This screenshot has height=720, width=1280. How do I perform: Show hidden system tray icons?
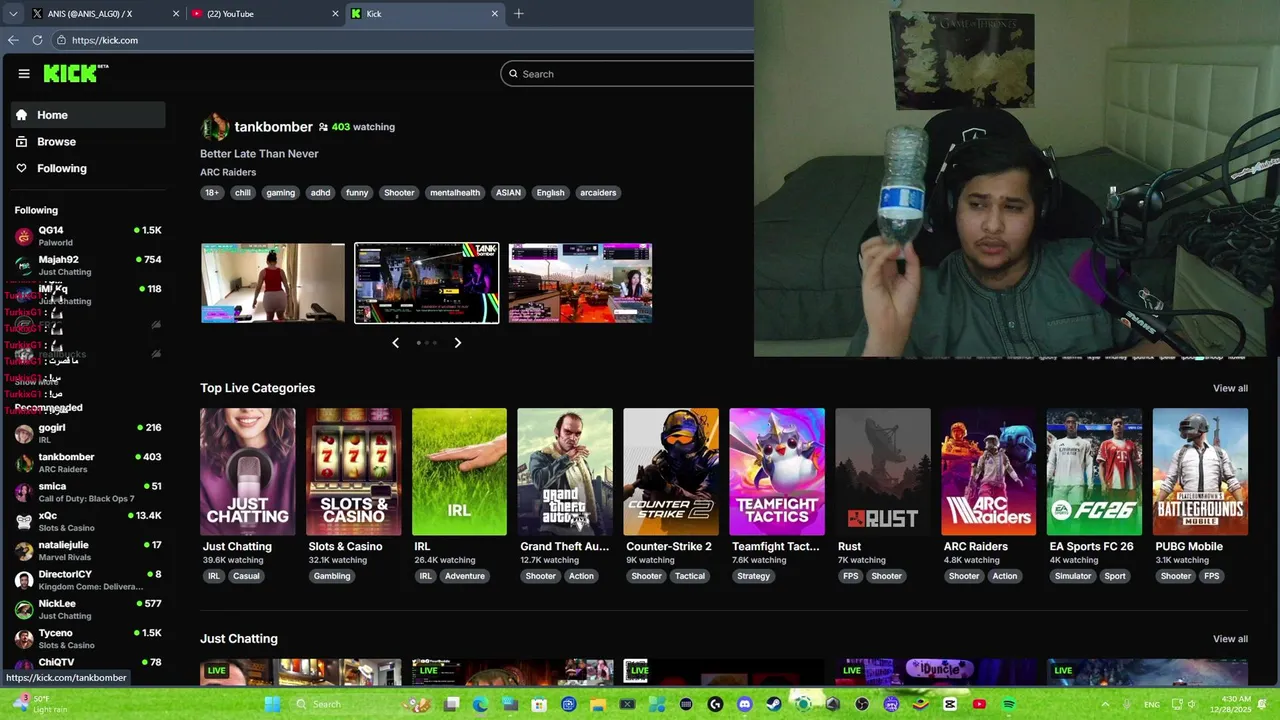tap(1106, 704)
